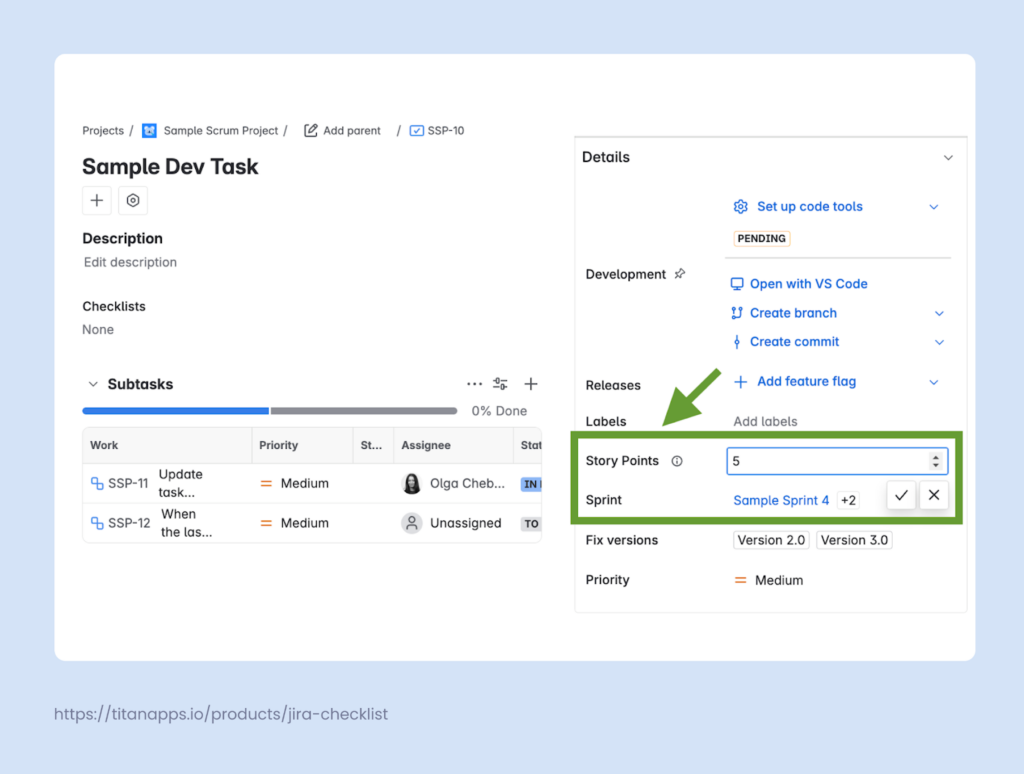Click the medium priority icon for SSP-11
Screen dimensions: 1024x774
266,484
